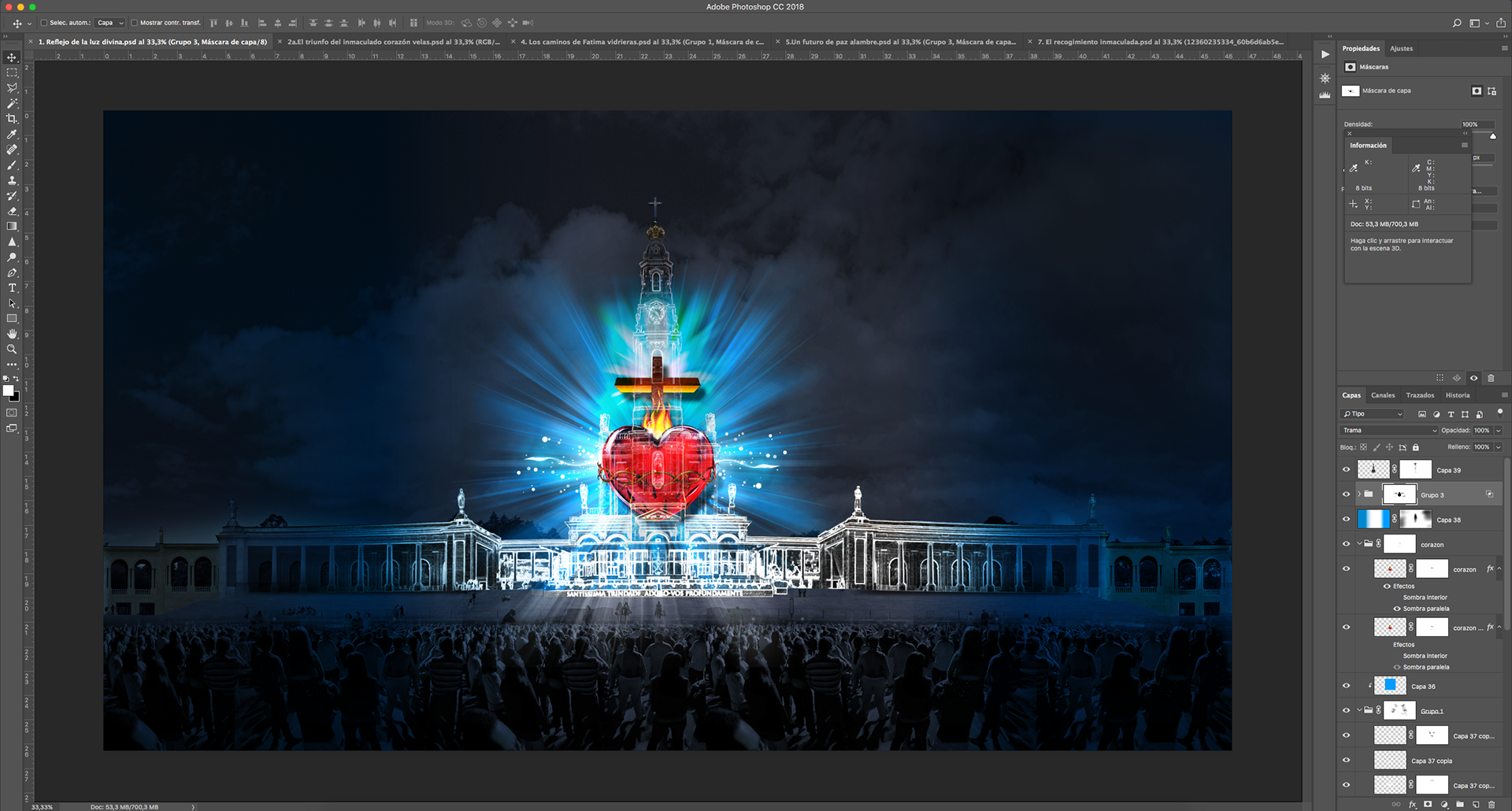Toggle Efectos visibility under first corazon layer
This screenshot has height=811, width=1512.
click(1387, 586)
